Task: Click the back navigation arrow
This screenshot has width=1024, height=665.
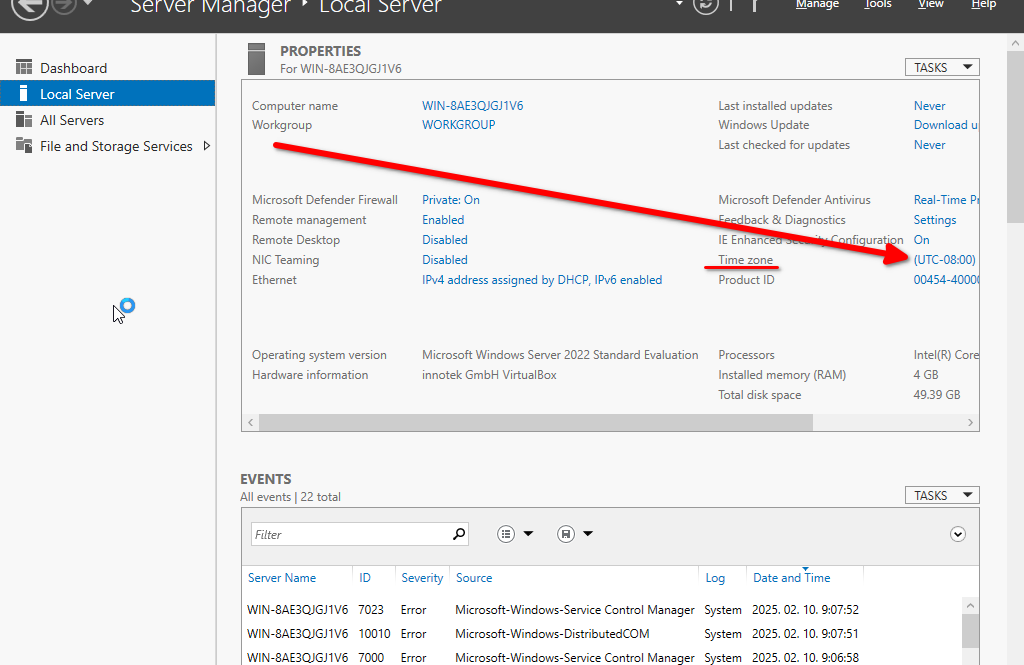Action: [x=31, y=6]
